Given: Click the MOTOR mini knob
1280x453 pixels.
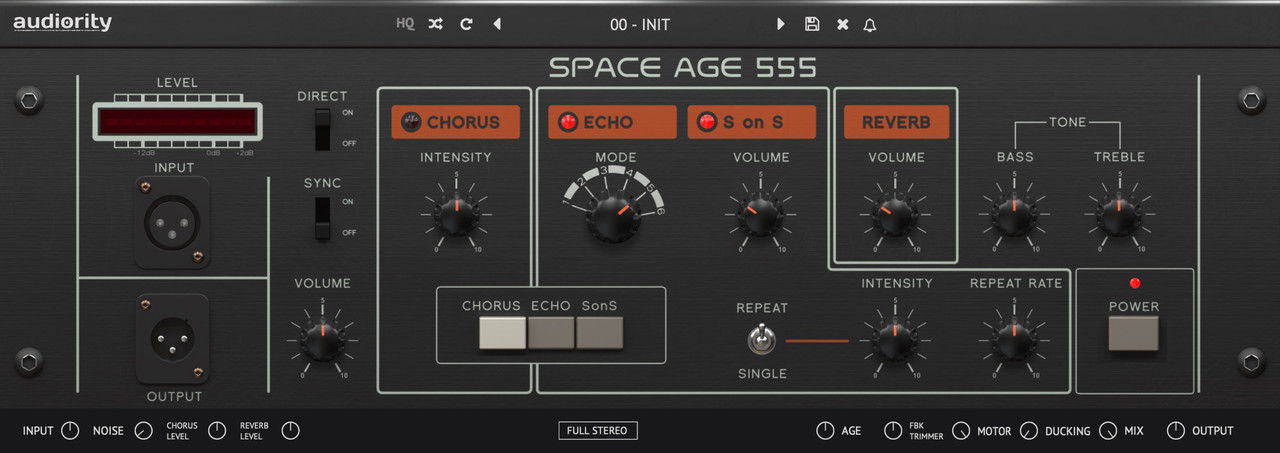Looking at the screenshot, I should click(961, 431).
